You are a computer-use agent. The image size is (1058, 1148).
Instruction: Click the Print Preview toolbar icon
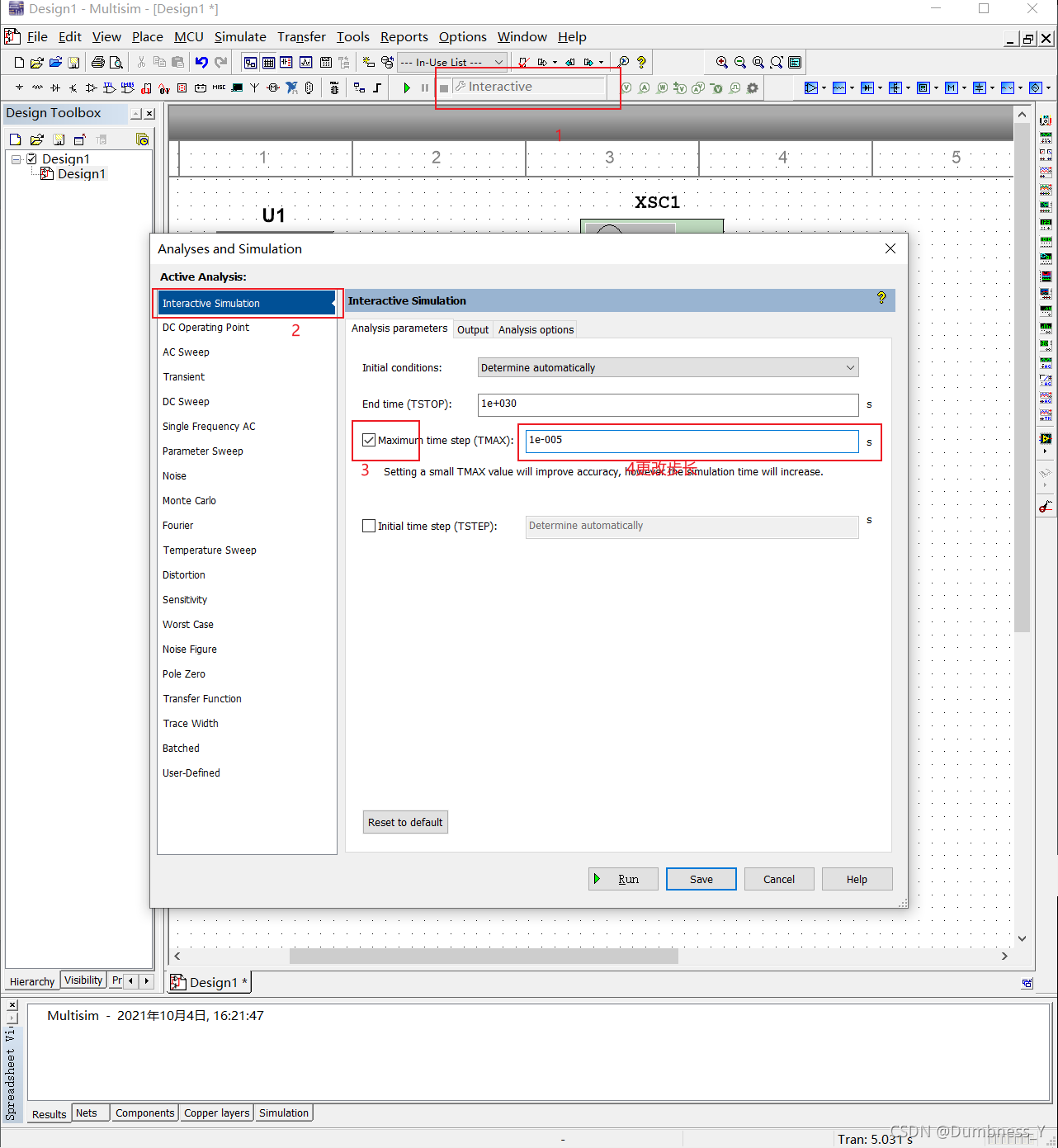(x=116, y=62)
